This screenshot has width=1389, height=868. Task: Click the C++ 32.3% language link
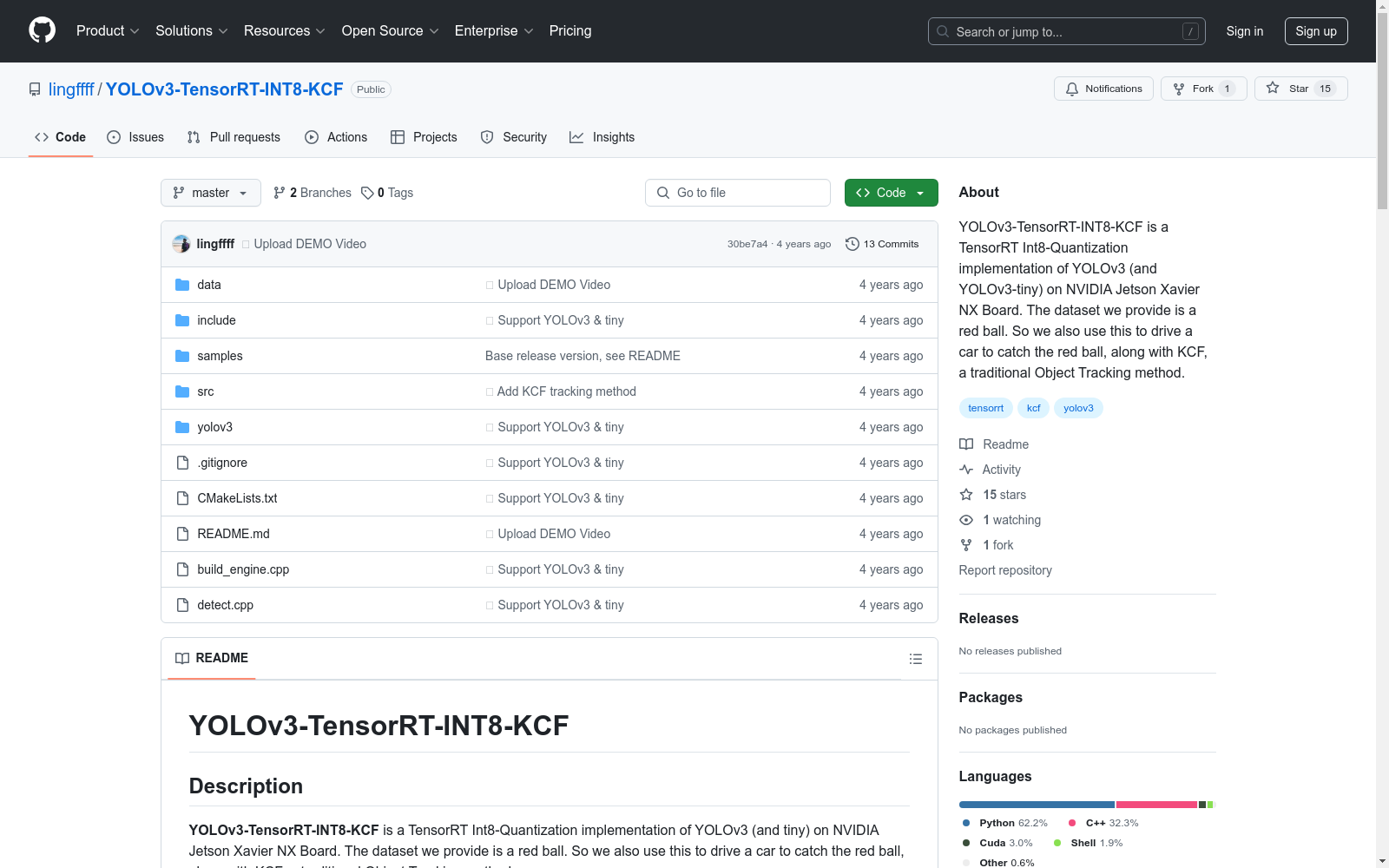point(1103,823)
